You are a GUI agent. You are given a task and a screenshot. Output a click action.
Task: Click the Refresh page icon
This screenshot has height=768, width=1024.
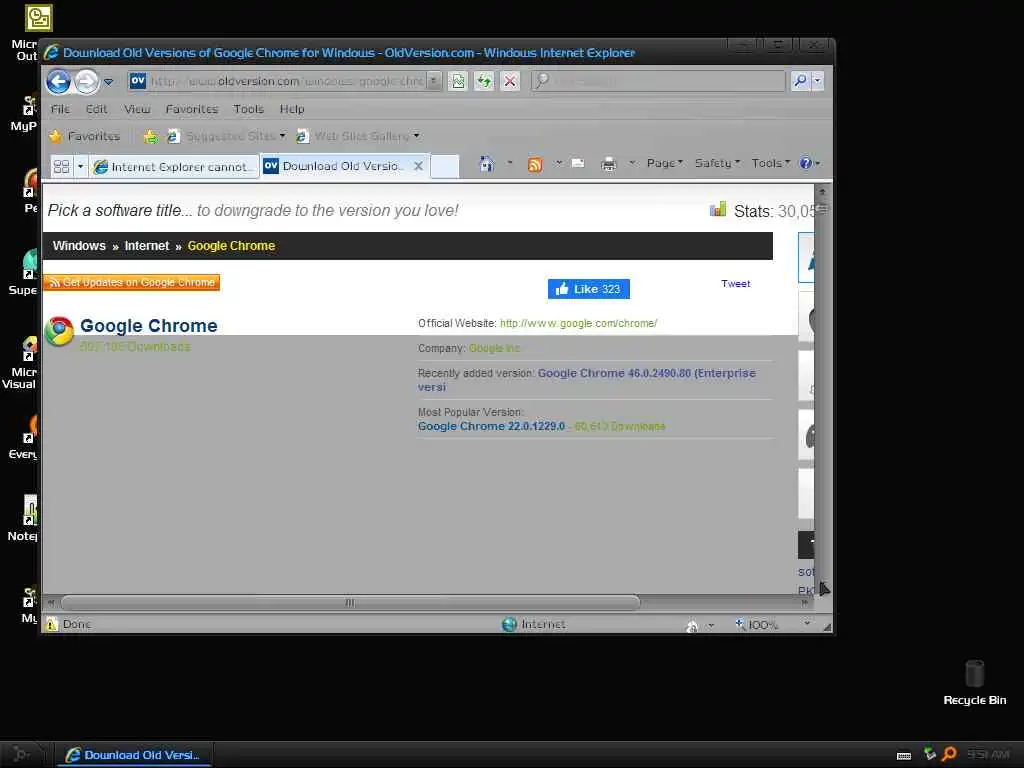(484, 81)
